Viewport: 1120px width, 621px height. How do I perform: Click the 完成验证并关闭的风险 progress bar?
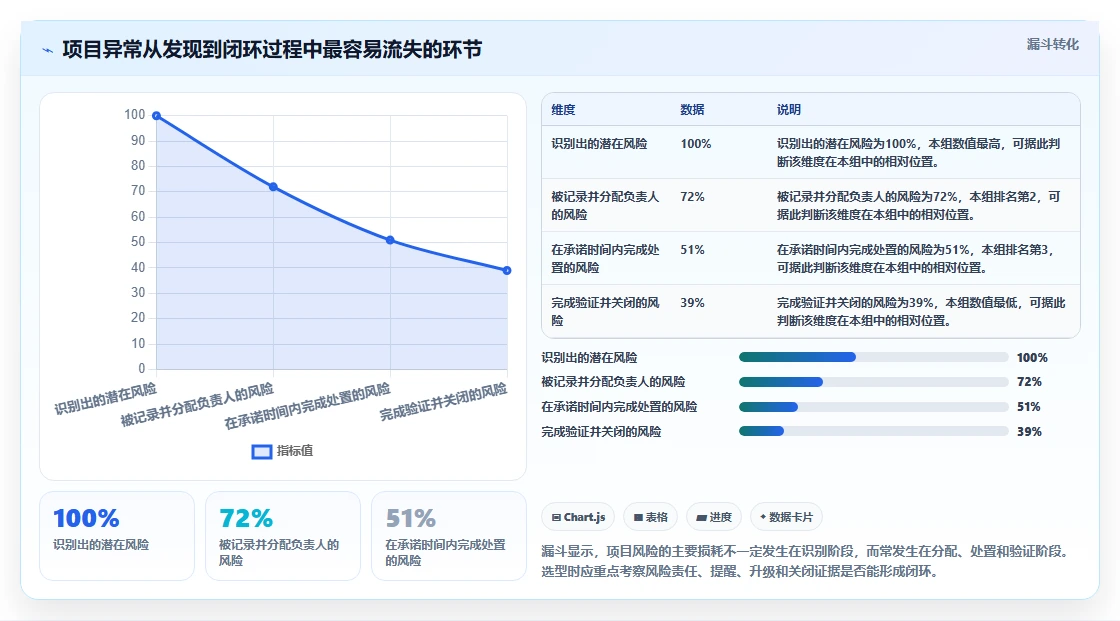click(x=874, y=431)
